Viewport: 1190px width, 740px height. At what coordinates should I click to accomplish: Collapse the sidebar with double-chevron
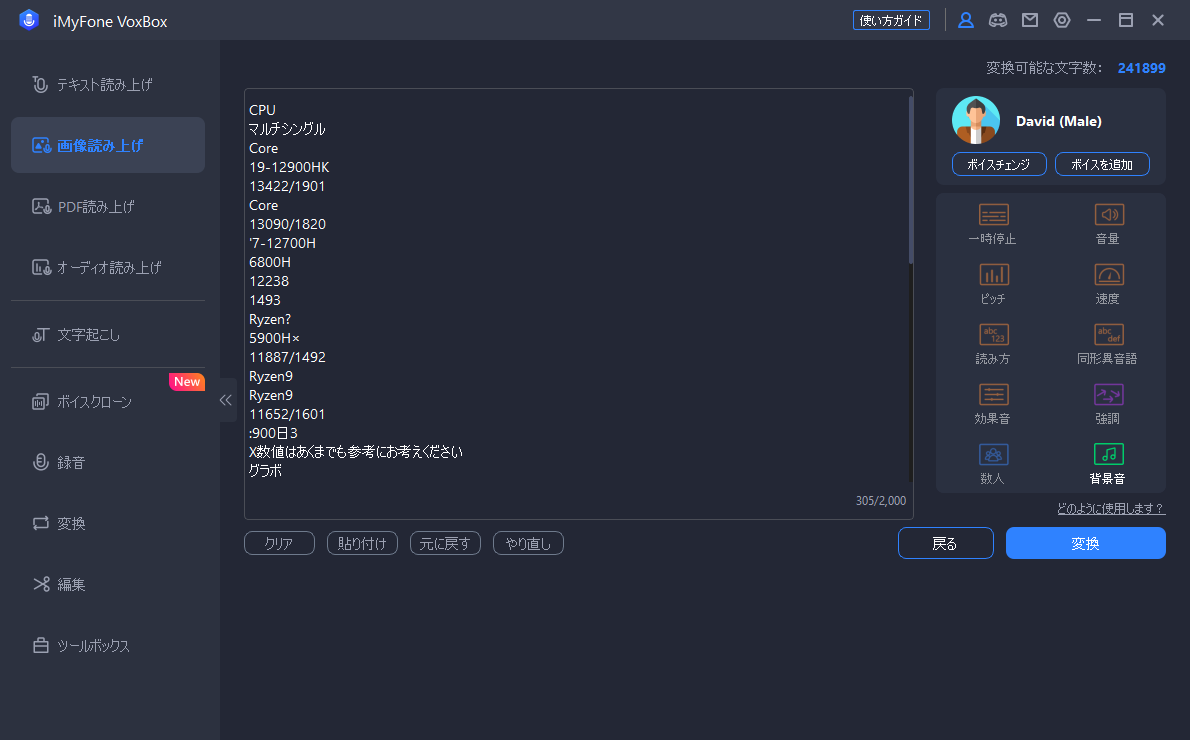(x=225, y=400)
